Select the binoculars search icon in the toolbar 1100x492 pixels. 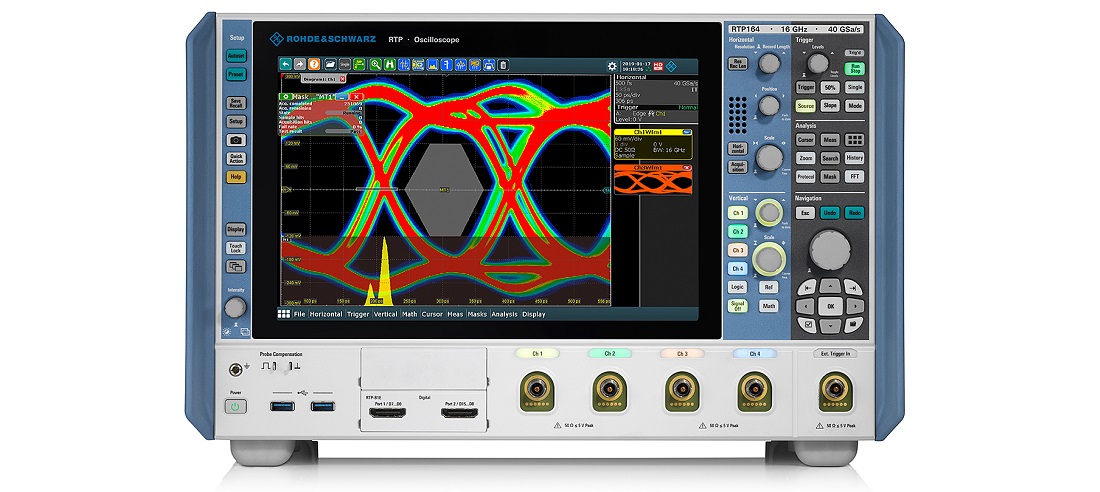point(390,65)
